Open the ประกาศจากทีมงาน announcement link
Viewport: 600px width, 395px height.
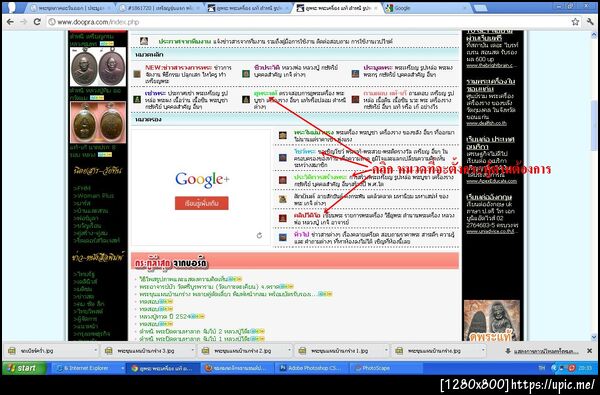click(x=185, y=41)
